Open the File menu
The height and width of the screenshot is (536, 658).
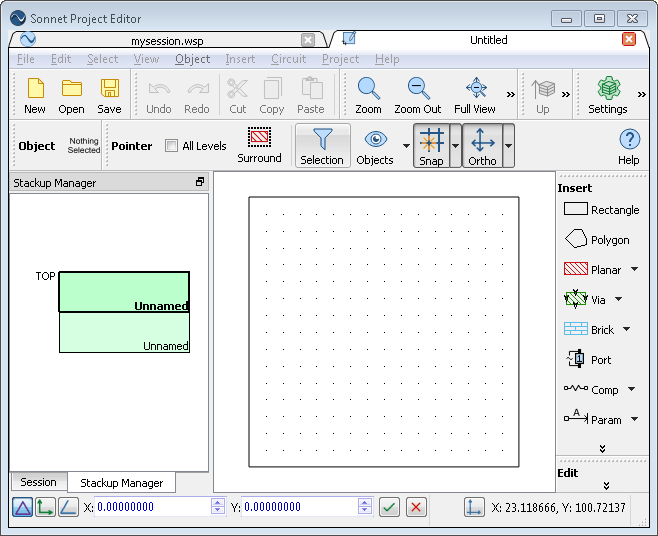coord(26,59)
